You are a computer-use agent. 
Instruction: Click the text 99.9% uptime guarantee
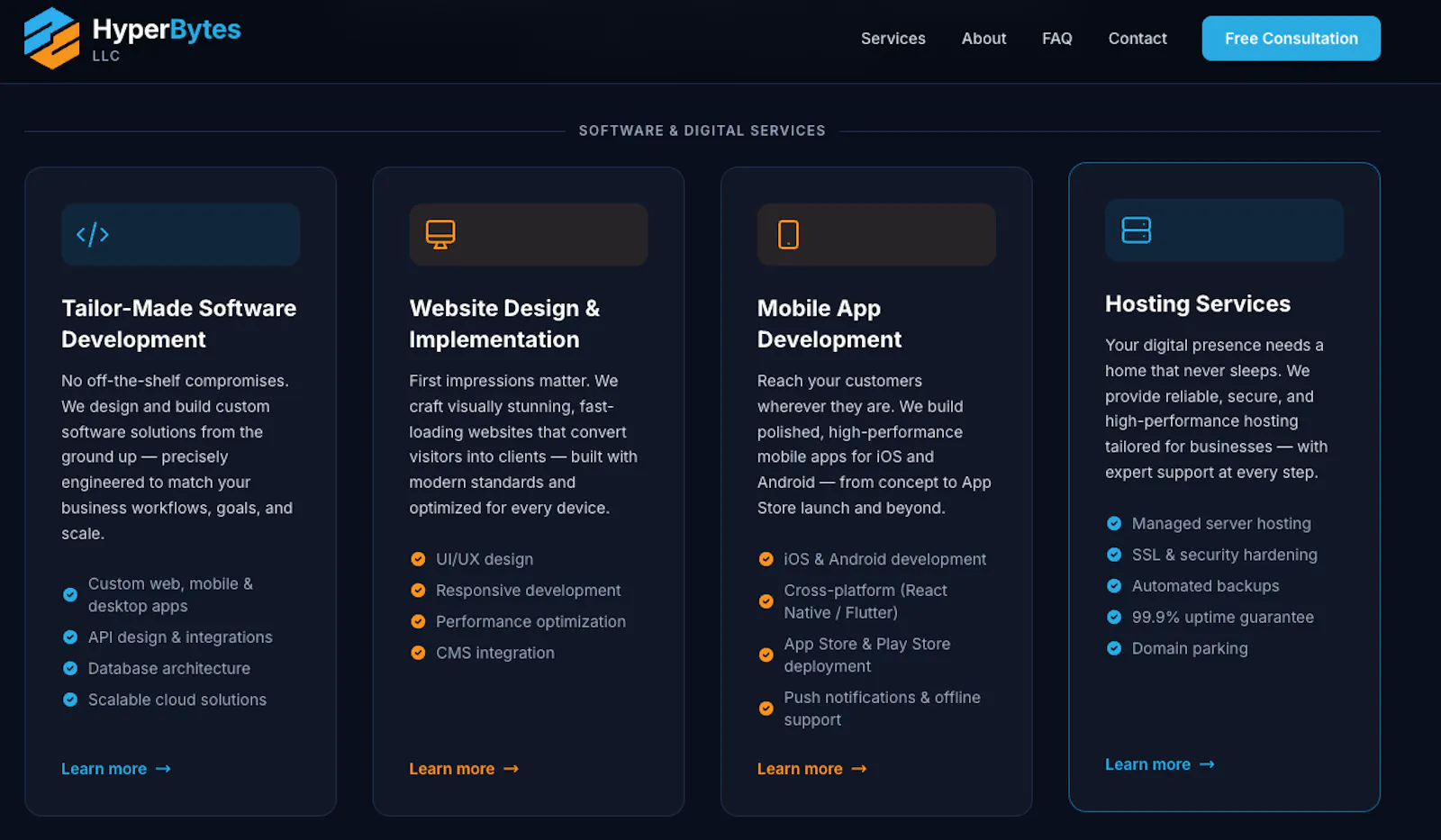click(x=1223, y=618)
